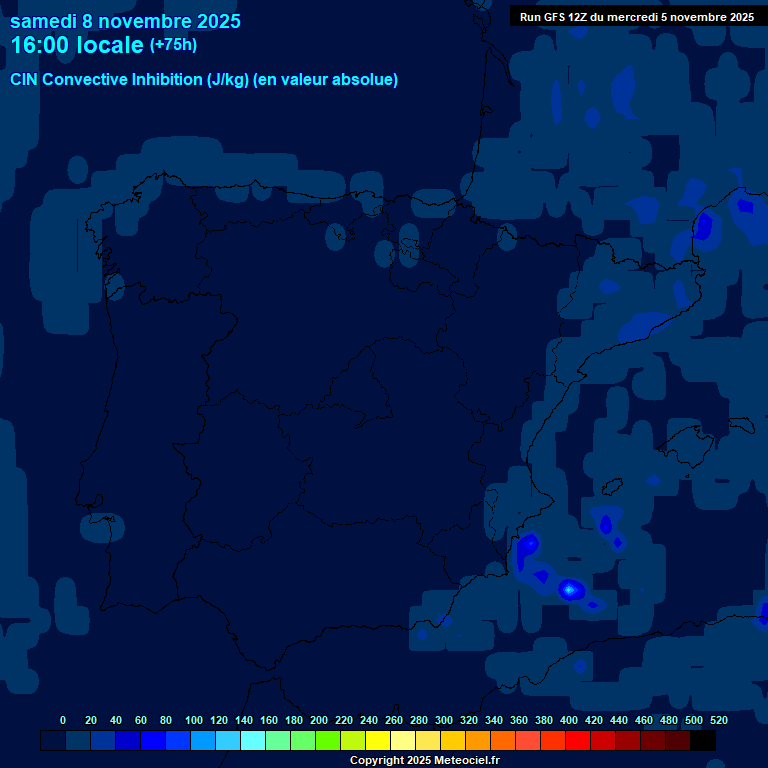768x768 pixels.
Task: Click the 'CIN Convective Inhibition (J/kg)' title
Action: click(129, 79)
